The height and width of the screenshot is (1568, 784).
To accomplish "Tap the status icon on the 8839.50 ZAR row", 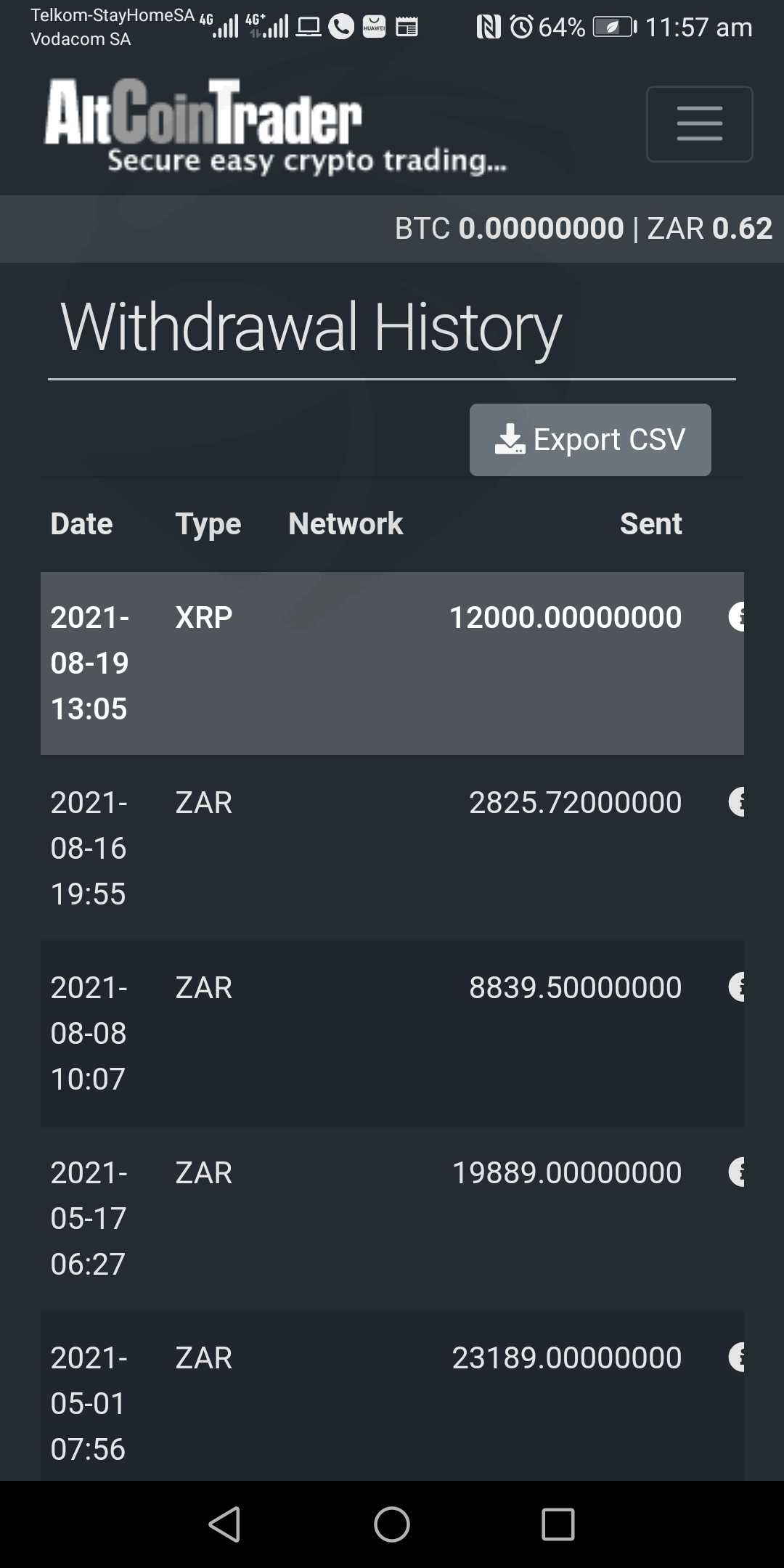I will point(737,987).
